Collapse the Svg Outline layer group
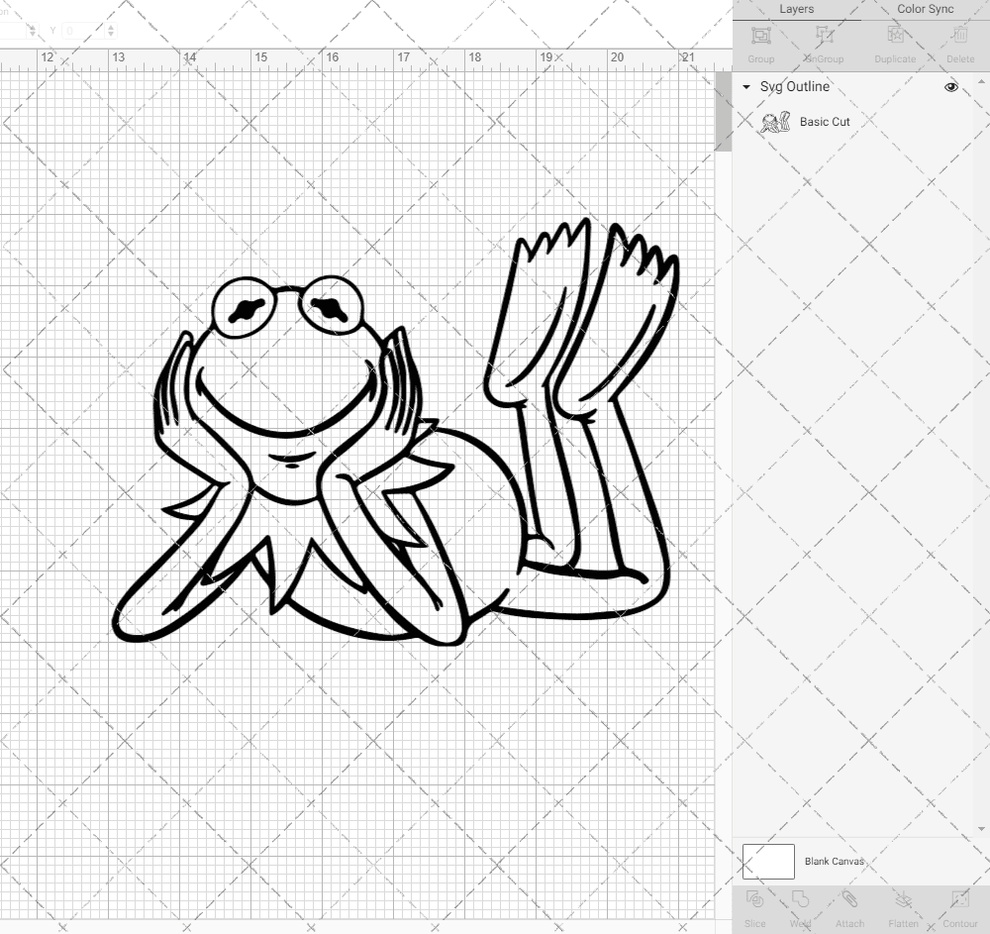Viewport: 990px width, 934px height. (x=745, y=87)
